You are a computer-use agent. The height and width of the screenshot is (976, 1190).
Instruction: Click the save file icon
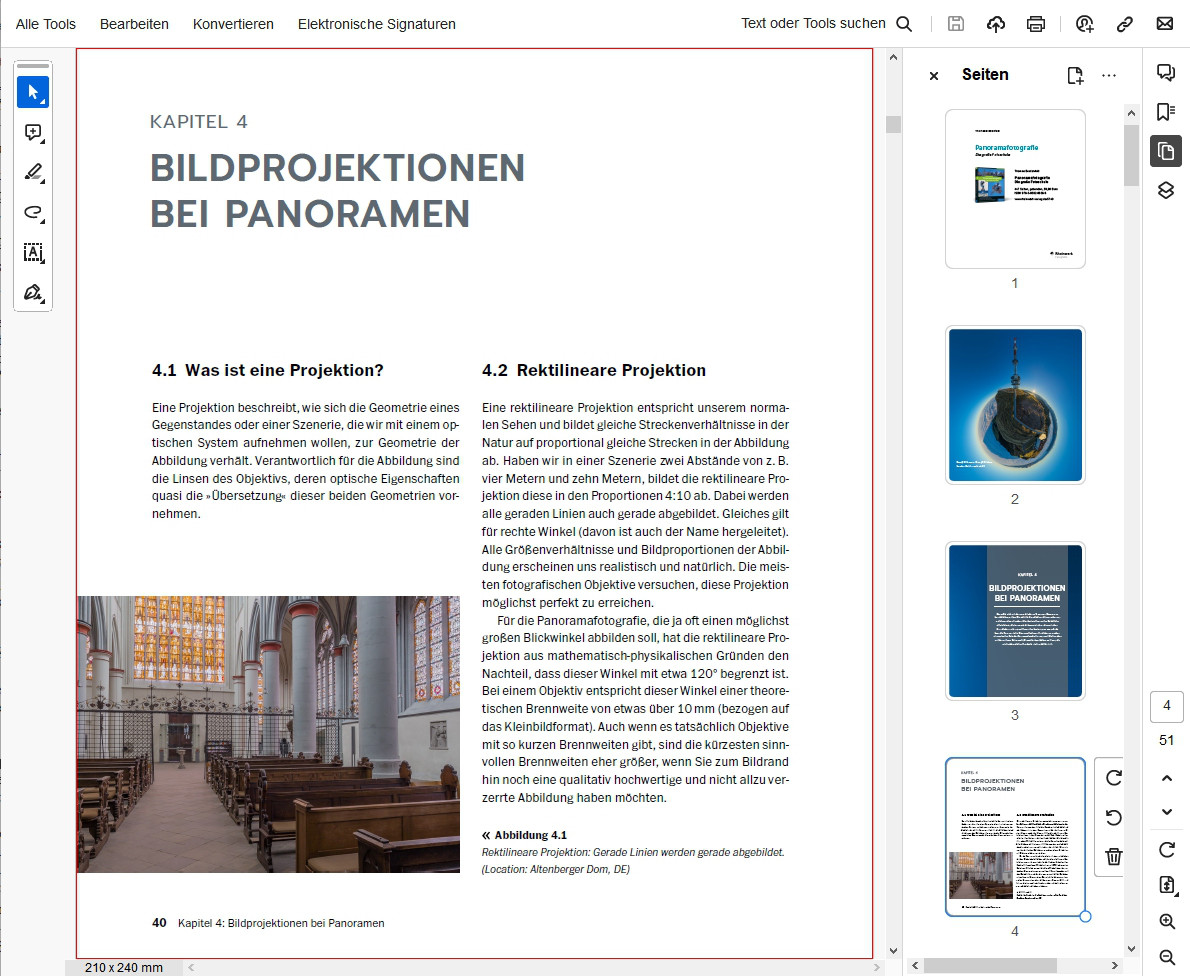click(955, 24)
